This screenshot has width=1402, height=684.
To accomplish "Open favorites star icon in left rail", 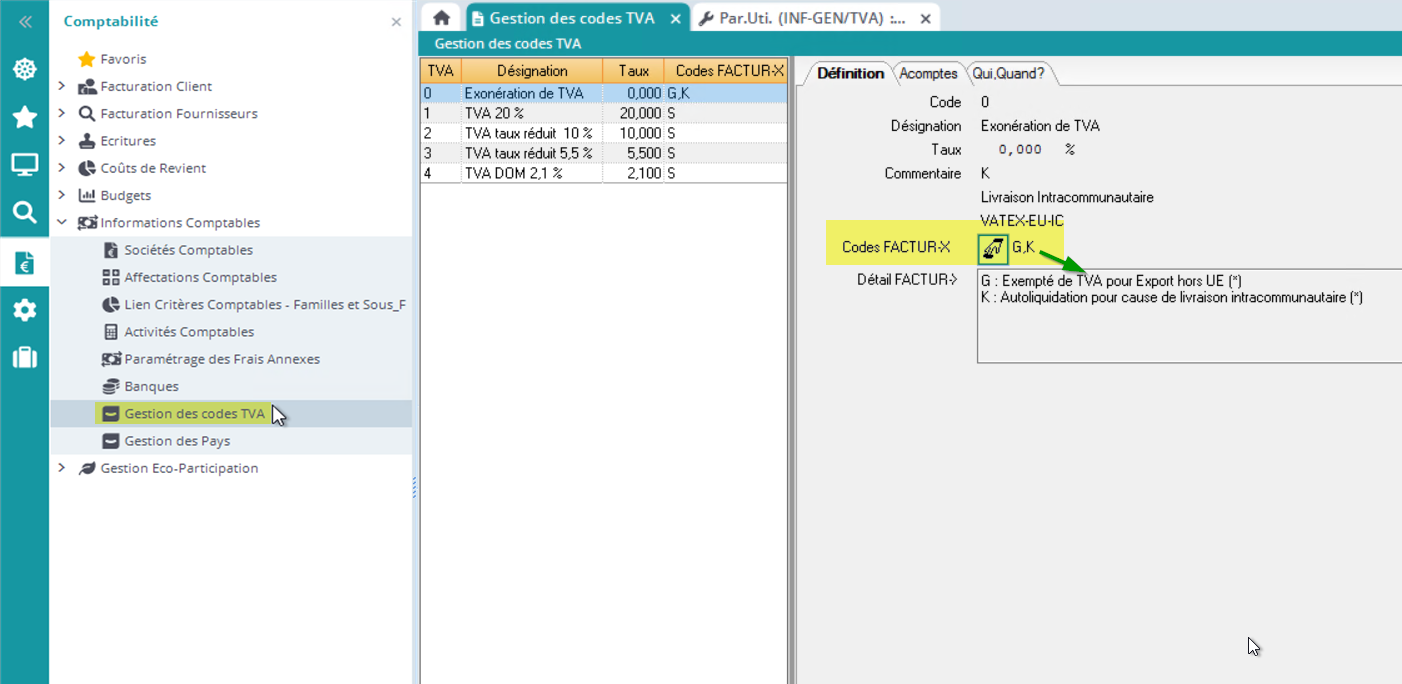I will click(x=25, y=117).
